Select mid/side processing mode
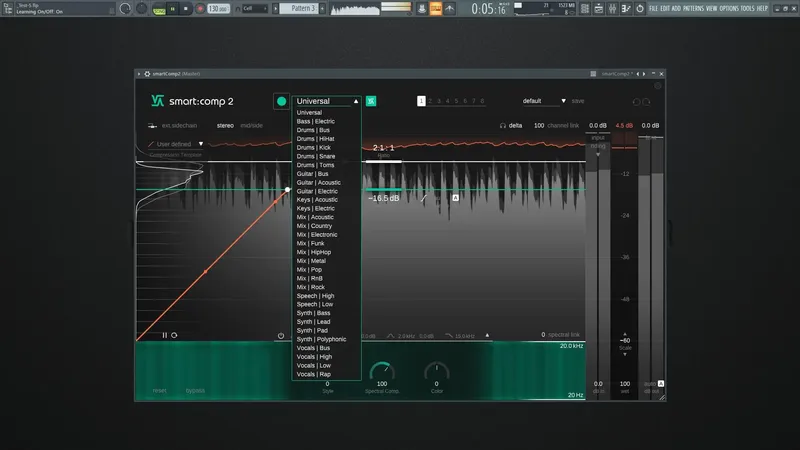The image size is (800, 450). pos(252,126)
